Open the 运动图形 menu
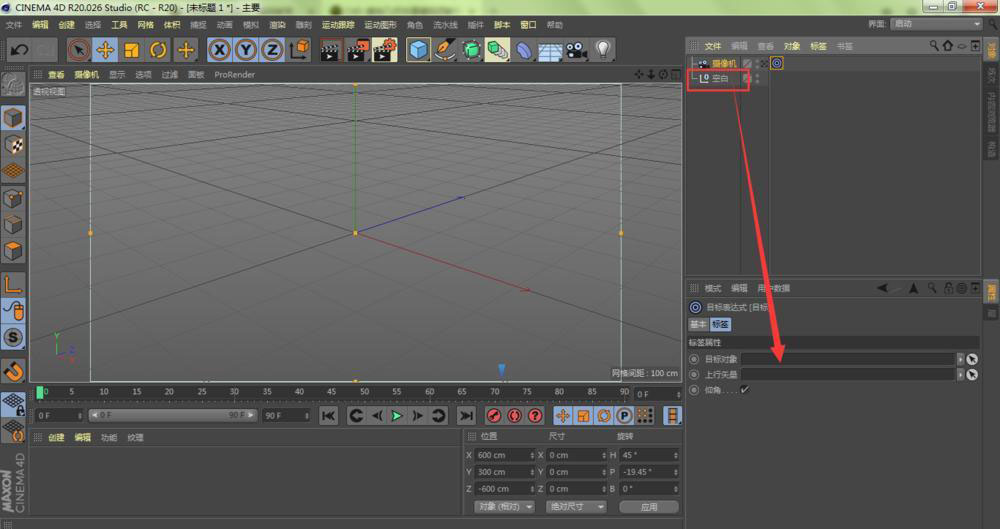Image resolution: width=1000 pixels, height=529 pixels. tap(380, 25)
